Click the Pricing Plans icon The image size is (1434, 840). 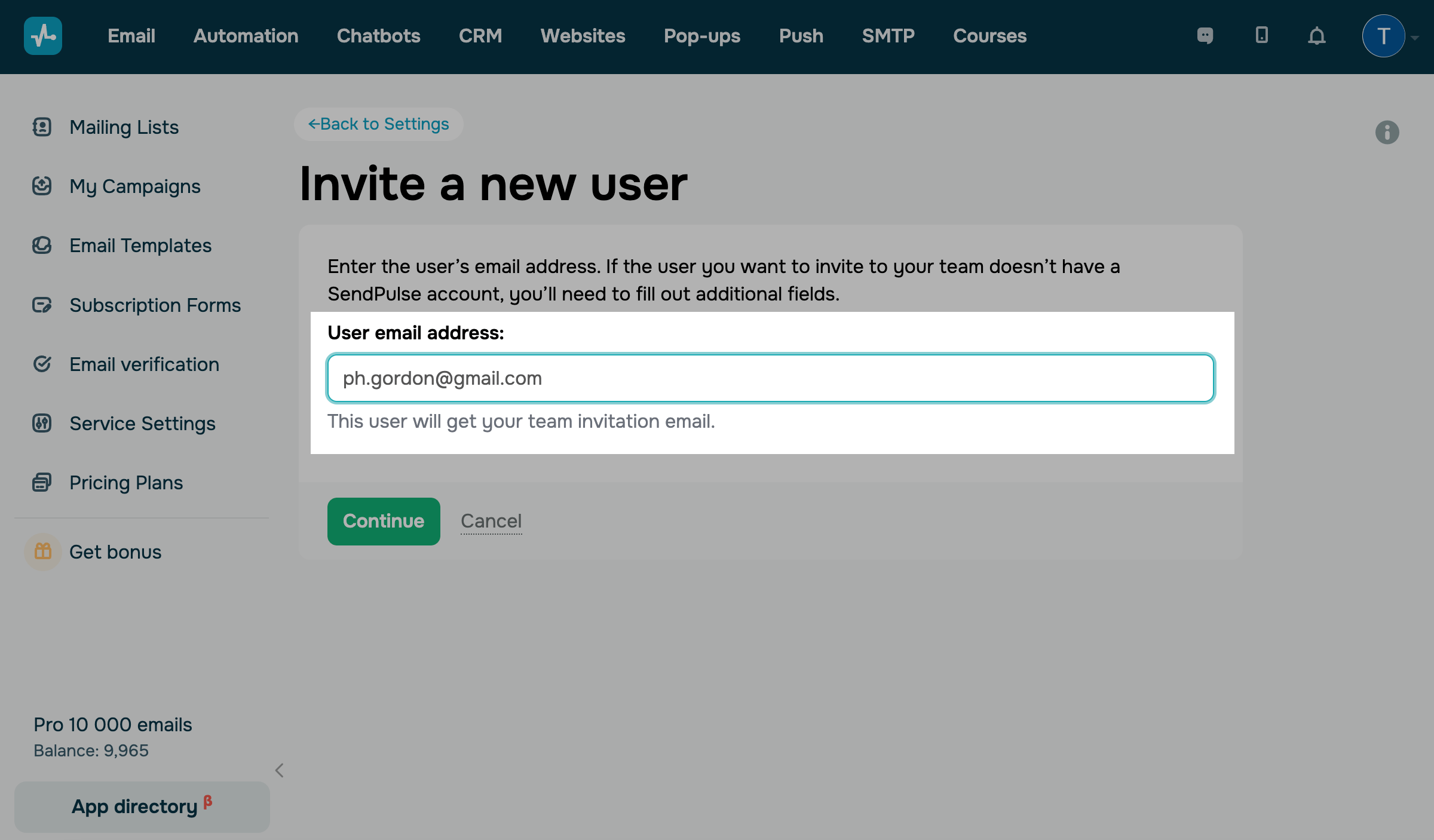point(42,482)
